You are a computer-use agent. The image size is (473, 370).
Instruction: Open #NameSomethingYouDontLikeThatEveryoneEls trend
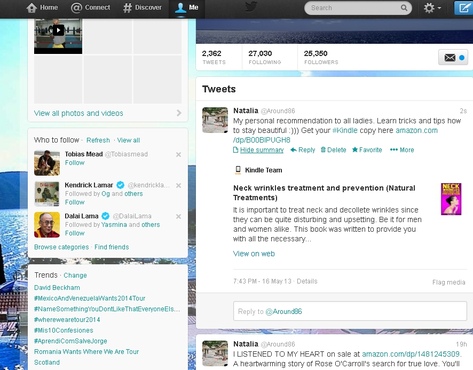tap(107, 309)
